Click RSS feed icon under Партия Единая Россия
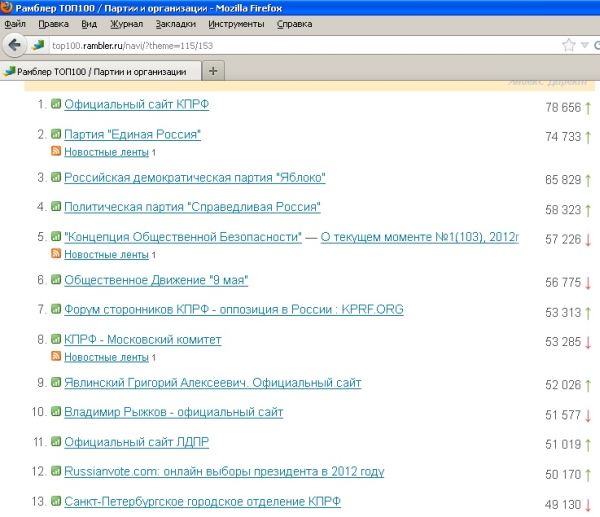The image size is (600, 517). tap(56, 152)
